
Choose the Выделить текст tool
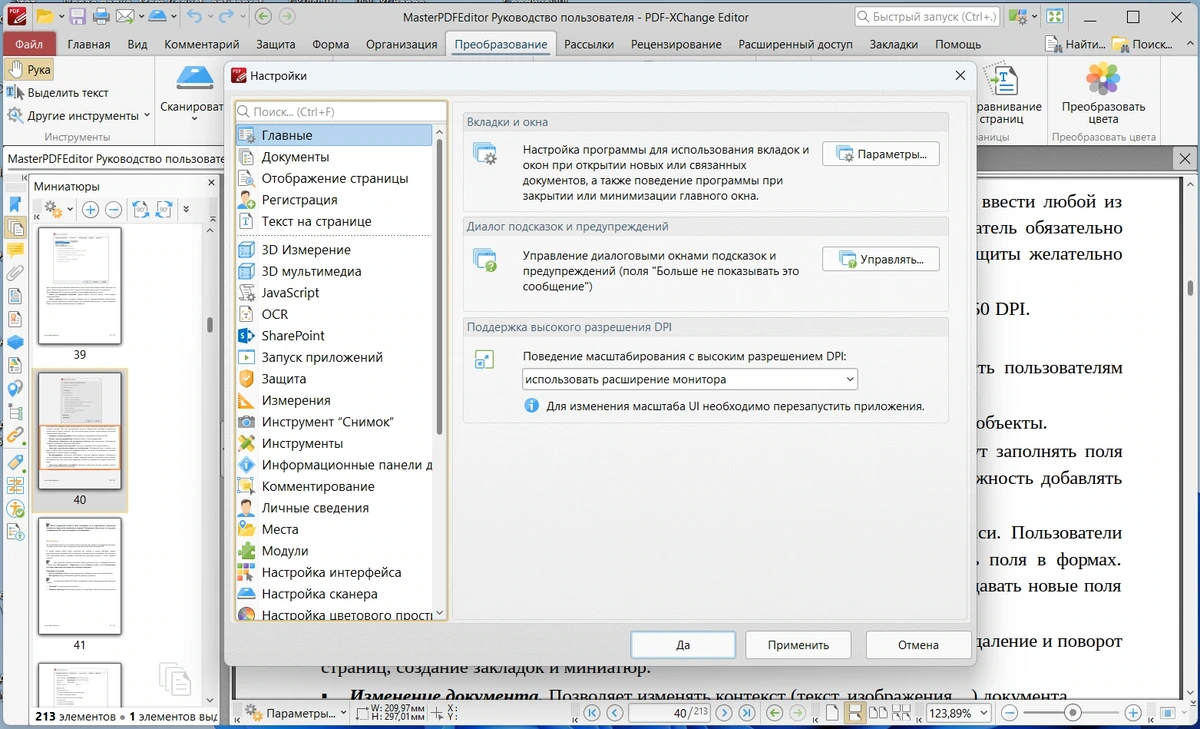[x=57, y=93]
